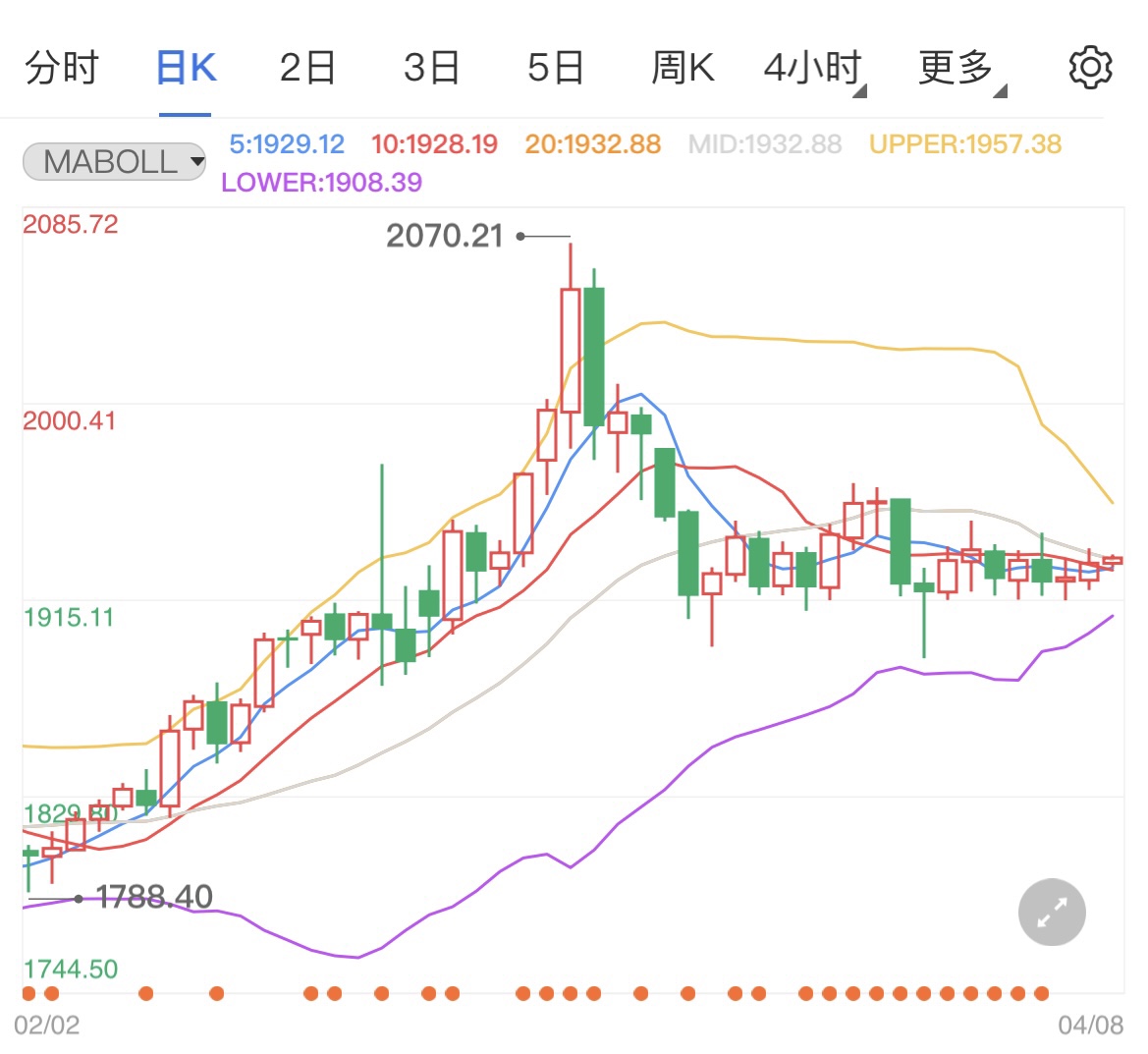Click the last orange event dot on timeline
Image resolution: width=1148 pixels, height=1054 pixels.
point(1041,993)
